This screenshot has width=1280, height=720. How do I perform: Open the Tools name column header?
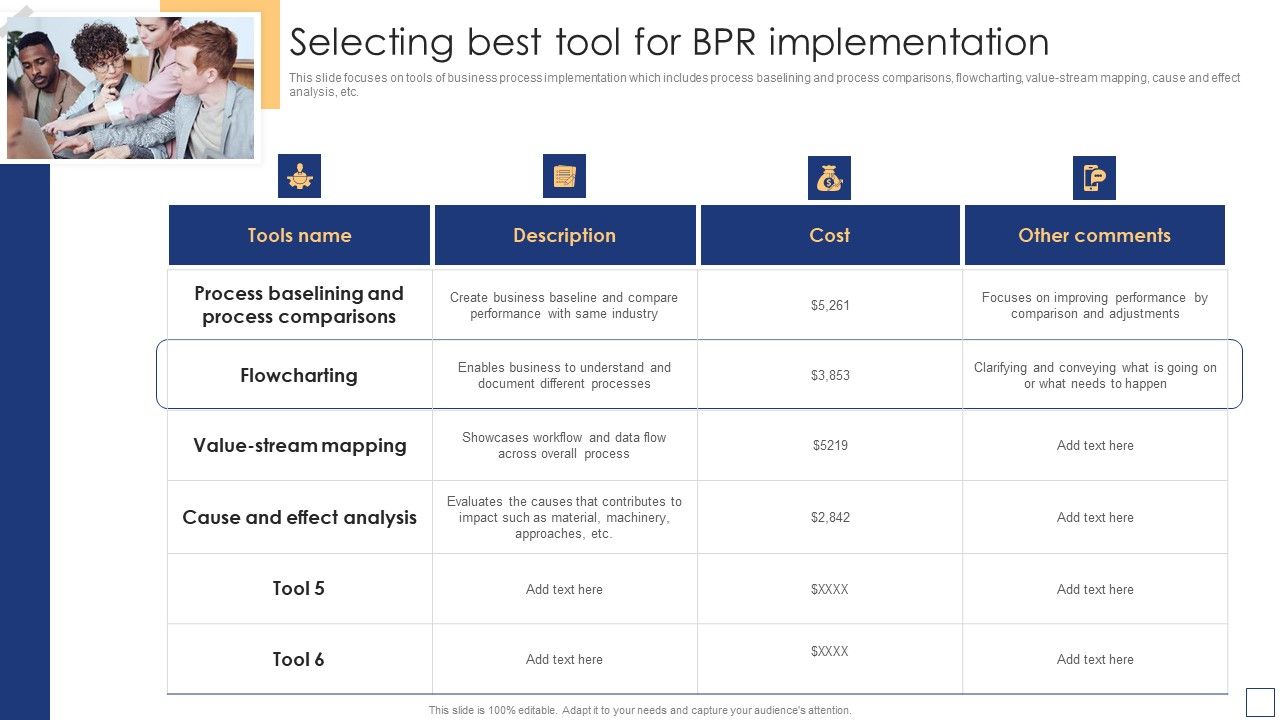pos(299,234)
